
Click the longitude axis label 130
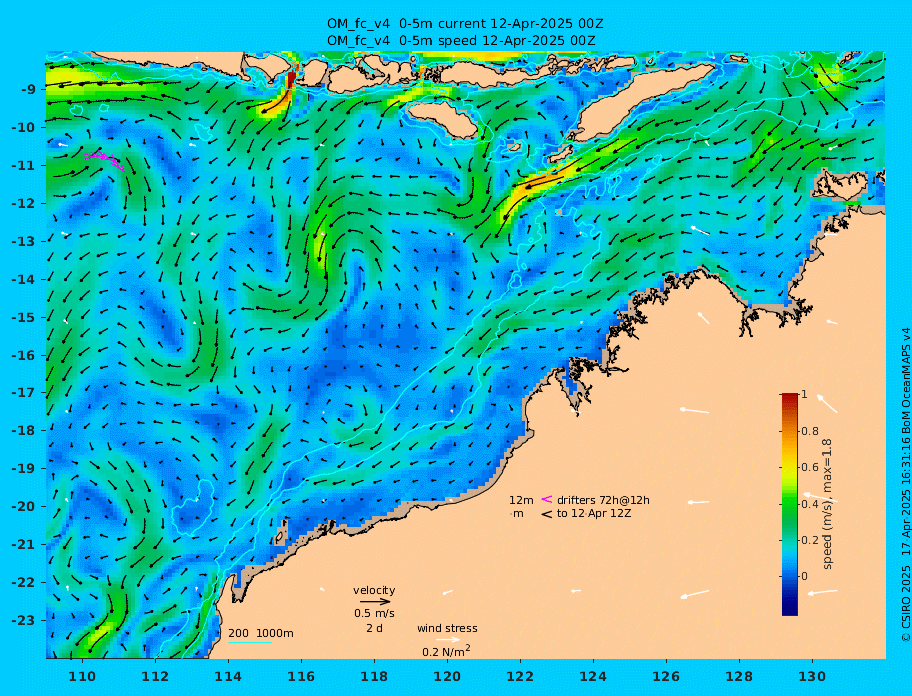tap(812, 677)
